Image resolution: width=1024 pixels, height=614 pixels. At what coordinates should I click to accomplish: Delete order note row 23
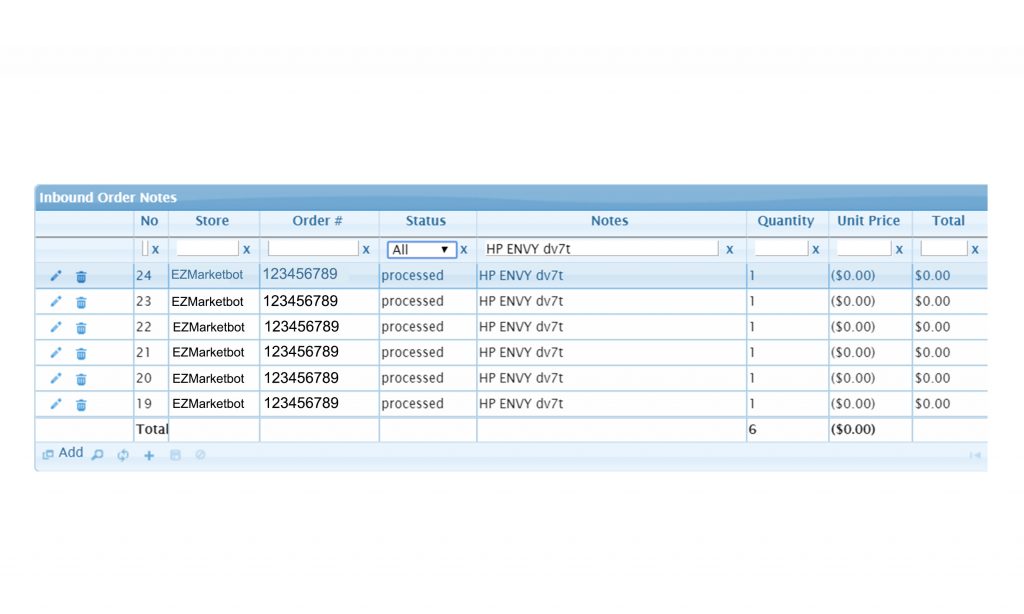click(x=81, y=302)
